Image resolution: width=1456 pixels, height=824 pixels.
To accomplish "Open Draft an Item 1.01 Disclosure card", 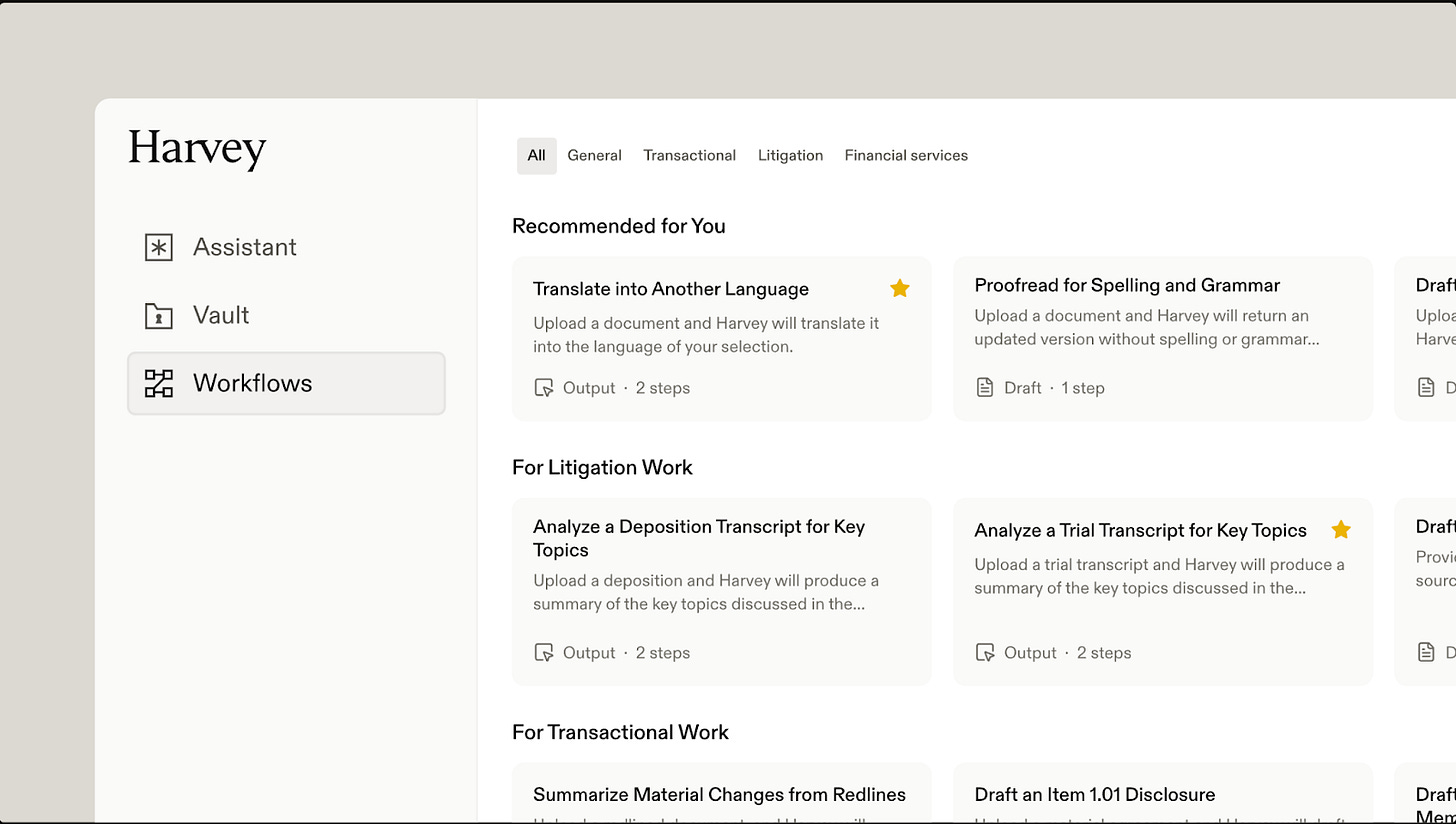I will [x=1163, y=793].
